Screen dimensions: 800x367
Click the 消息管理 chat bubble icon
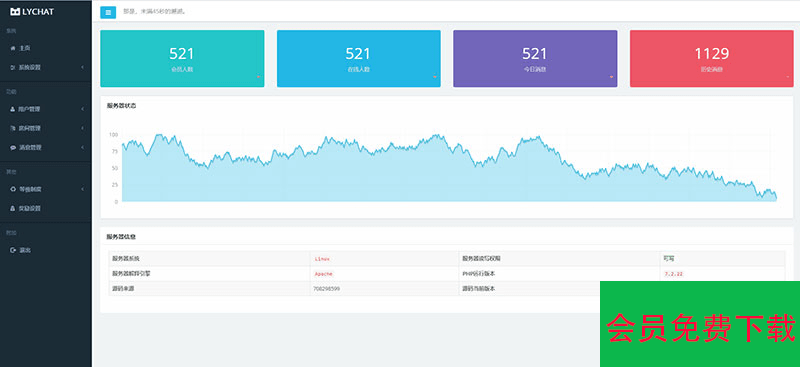point(13,148)
